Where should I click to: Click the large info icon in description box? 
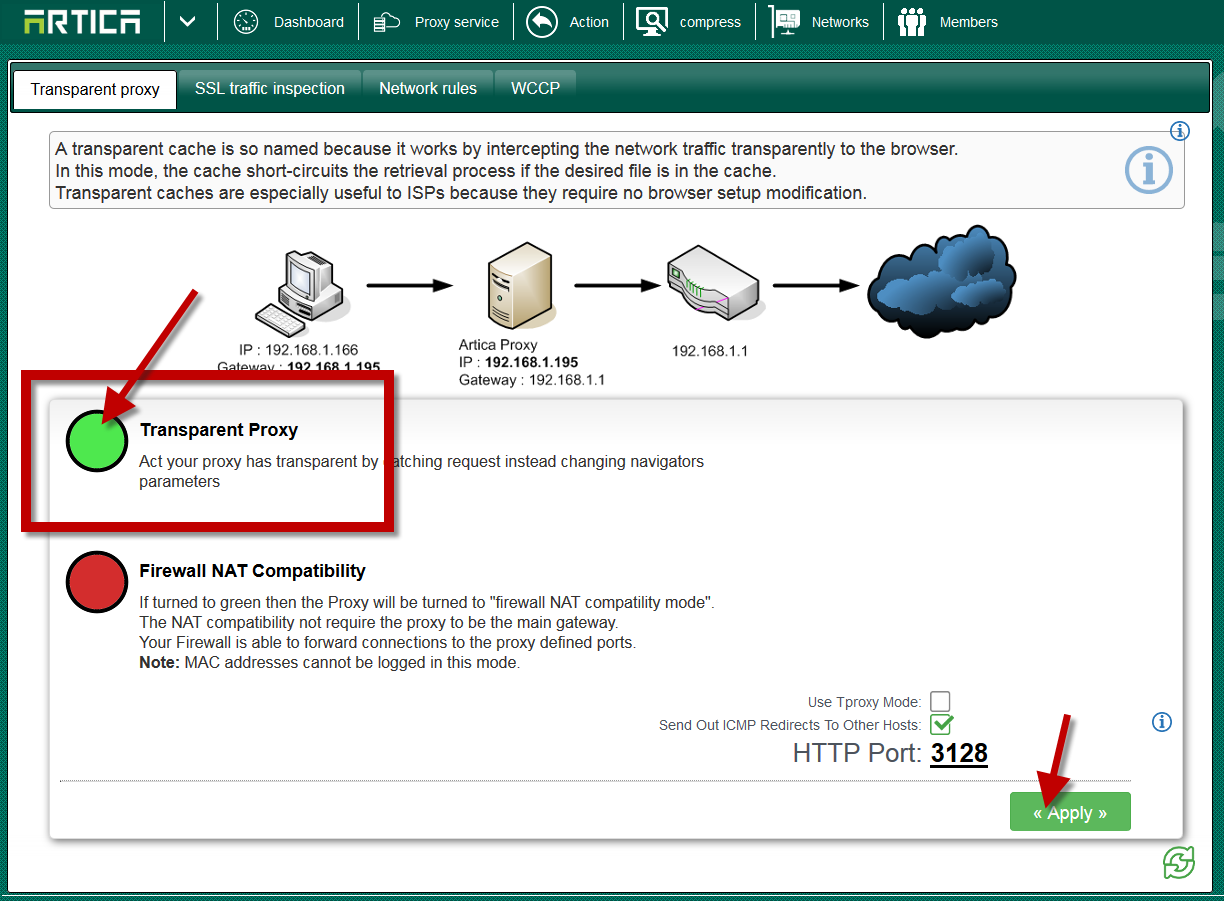[x=1148, y=170]
